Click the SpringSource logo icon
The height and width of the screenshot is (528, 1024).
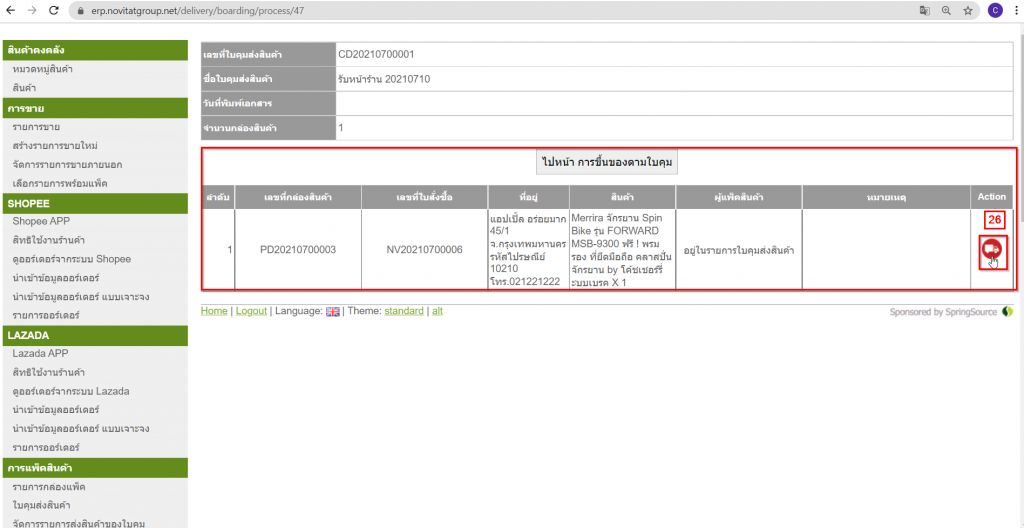click(x=1007, y=312)
